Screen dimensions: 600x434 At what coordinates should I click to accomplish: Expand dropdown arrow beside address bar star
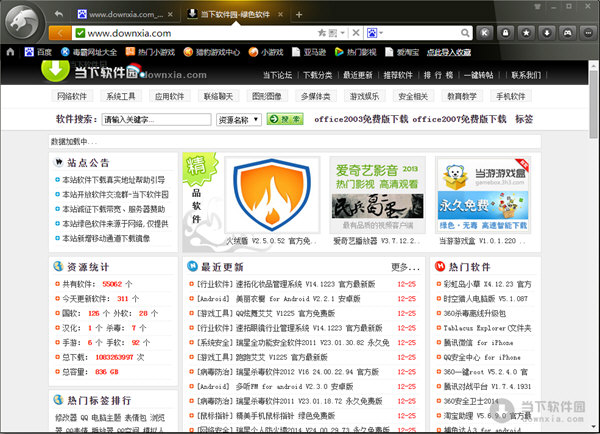[342, 33]
